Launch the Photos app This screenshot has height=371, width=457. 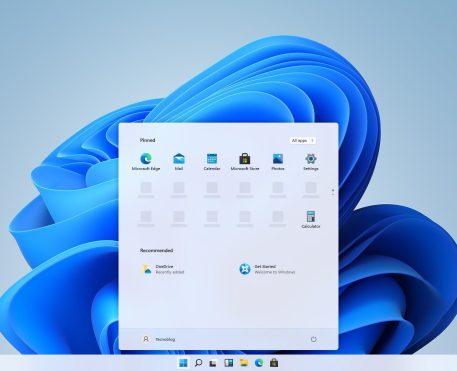click(x=278, y=162)
